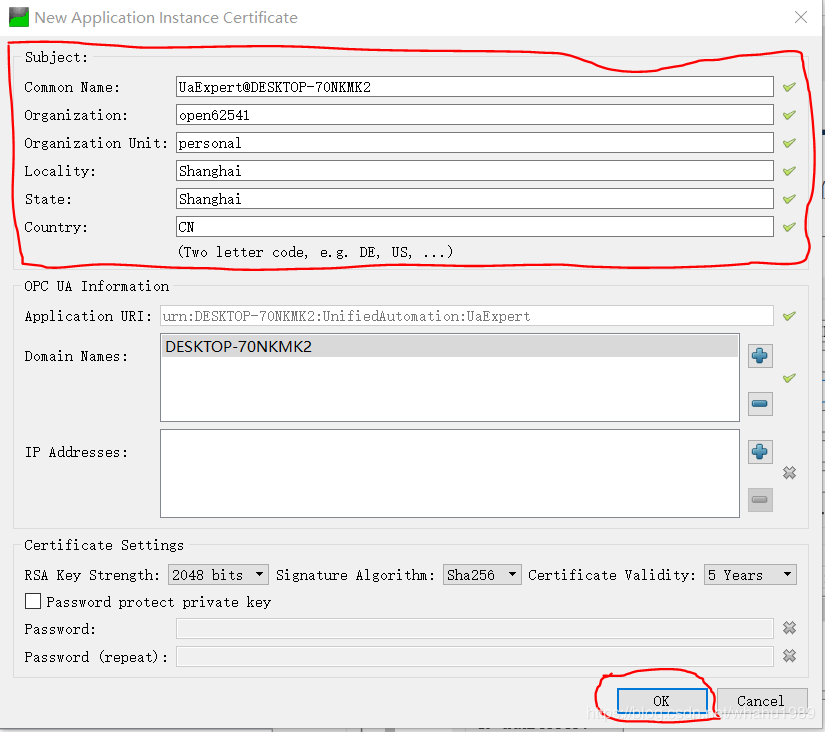Click the Password input field
The height and width of the screenshot is (732, 825).
[475, 628]
